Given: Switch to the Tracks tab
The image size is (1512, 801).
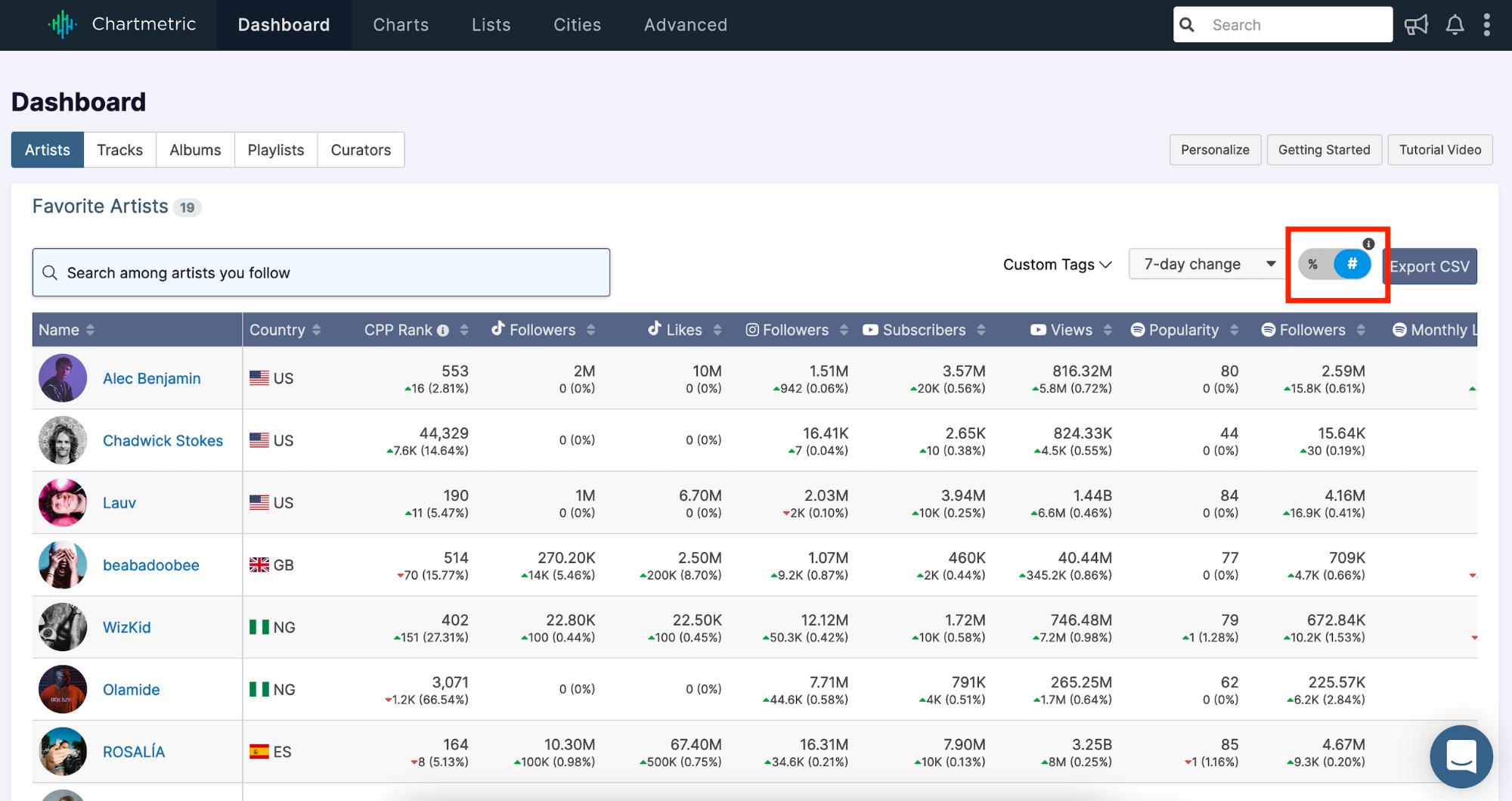Looking at the screenshot, I should (119, 150).
